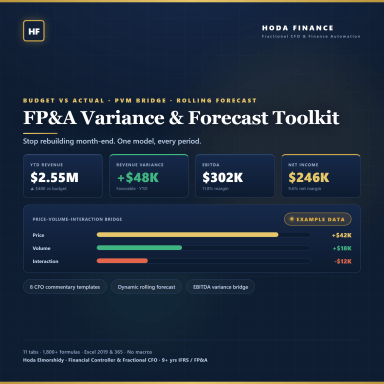The image size is (384, 384).
Task: Click the +$18K Volume value
Action: point(342,248)
